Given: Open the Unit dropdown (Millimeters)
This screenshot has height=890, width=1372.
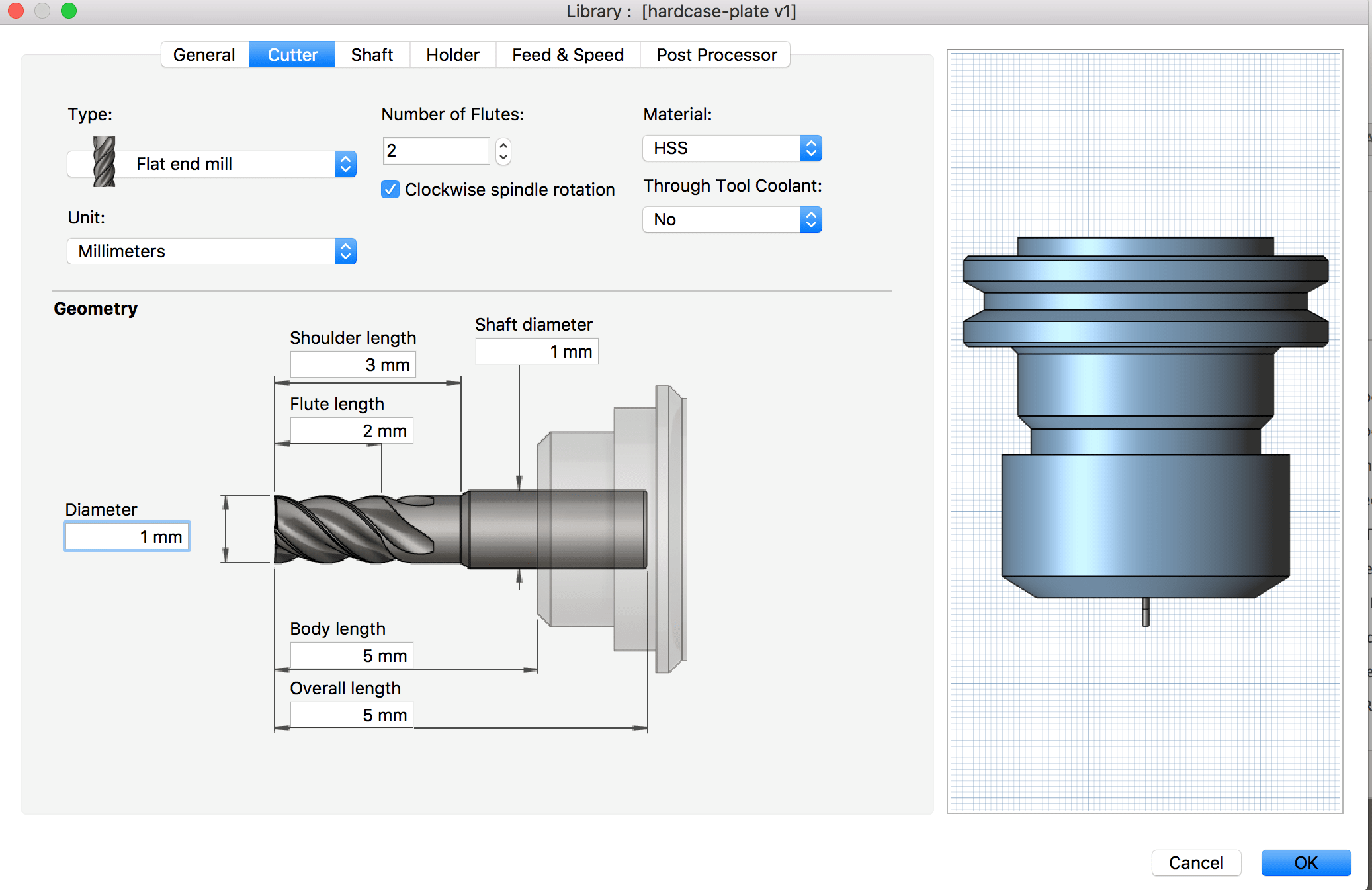Looking at the screenshot, I should [212, 251].
